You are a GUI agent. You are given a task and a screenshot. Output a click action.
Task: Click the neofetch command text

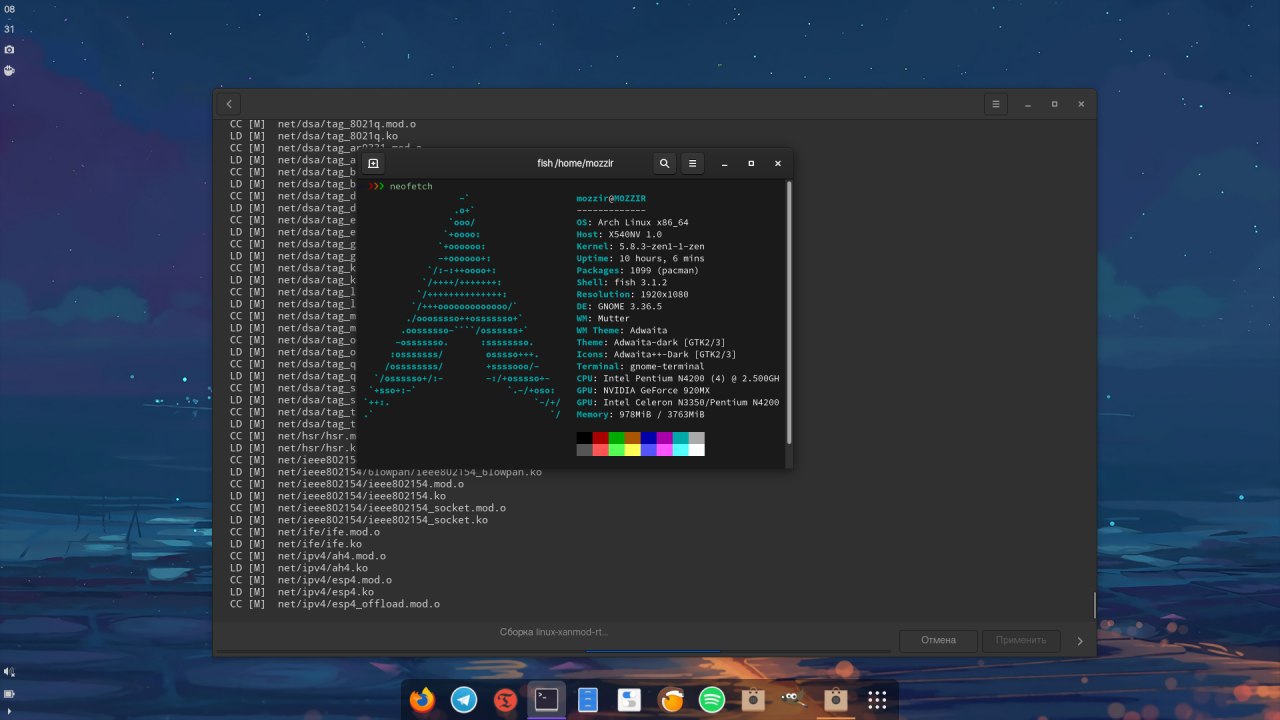coord(411,187)
